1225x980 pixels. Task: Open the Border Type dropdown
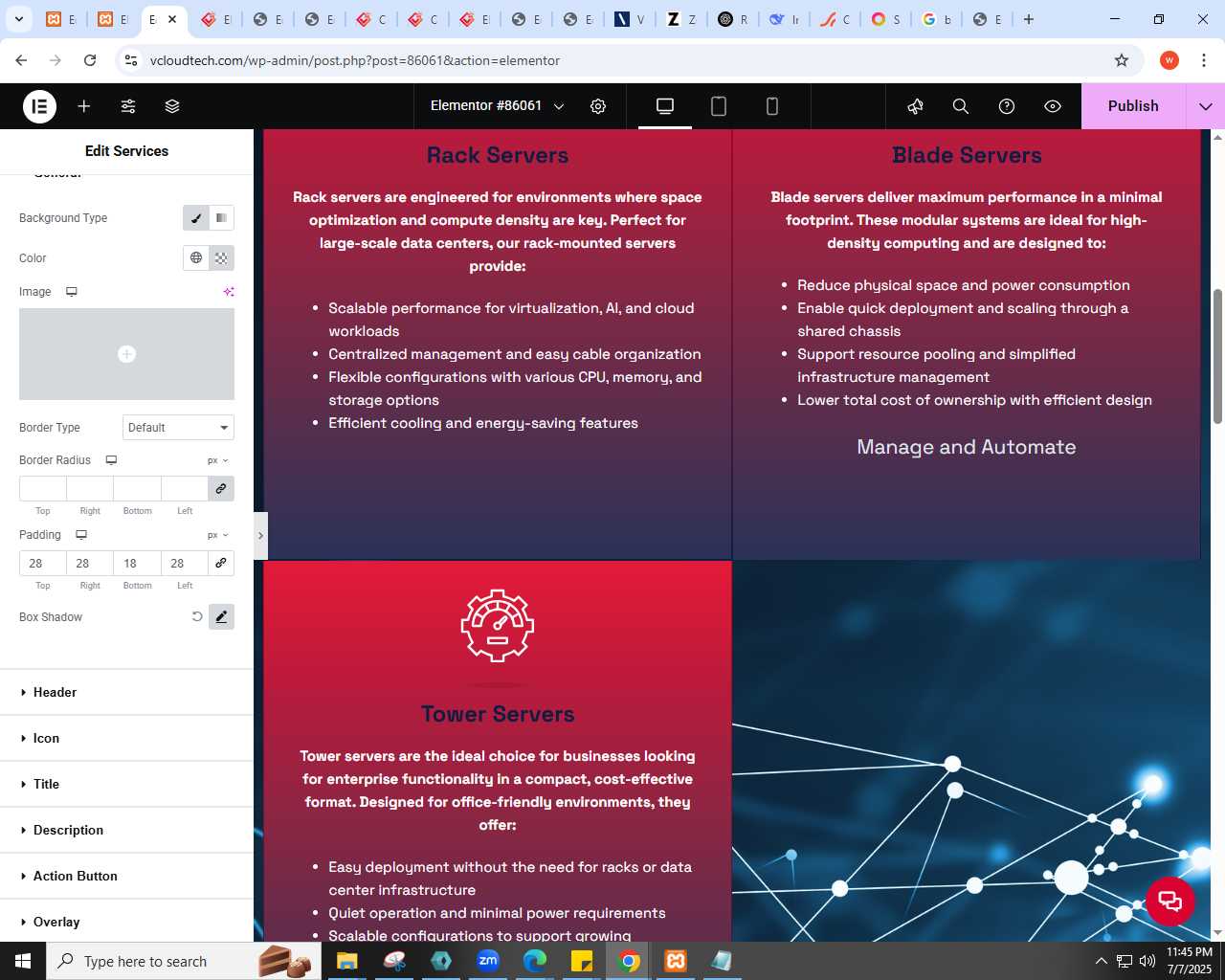click(x=178, y=428)
